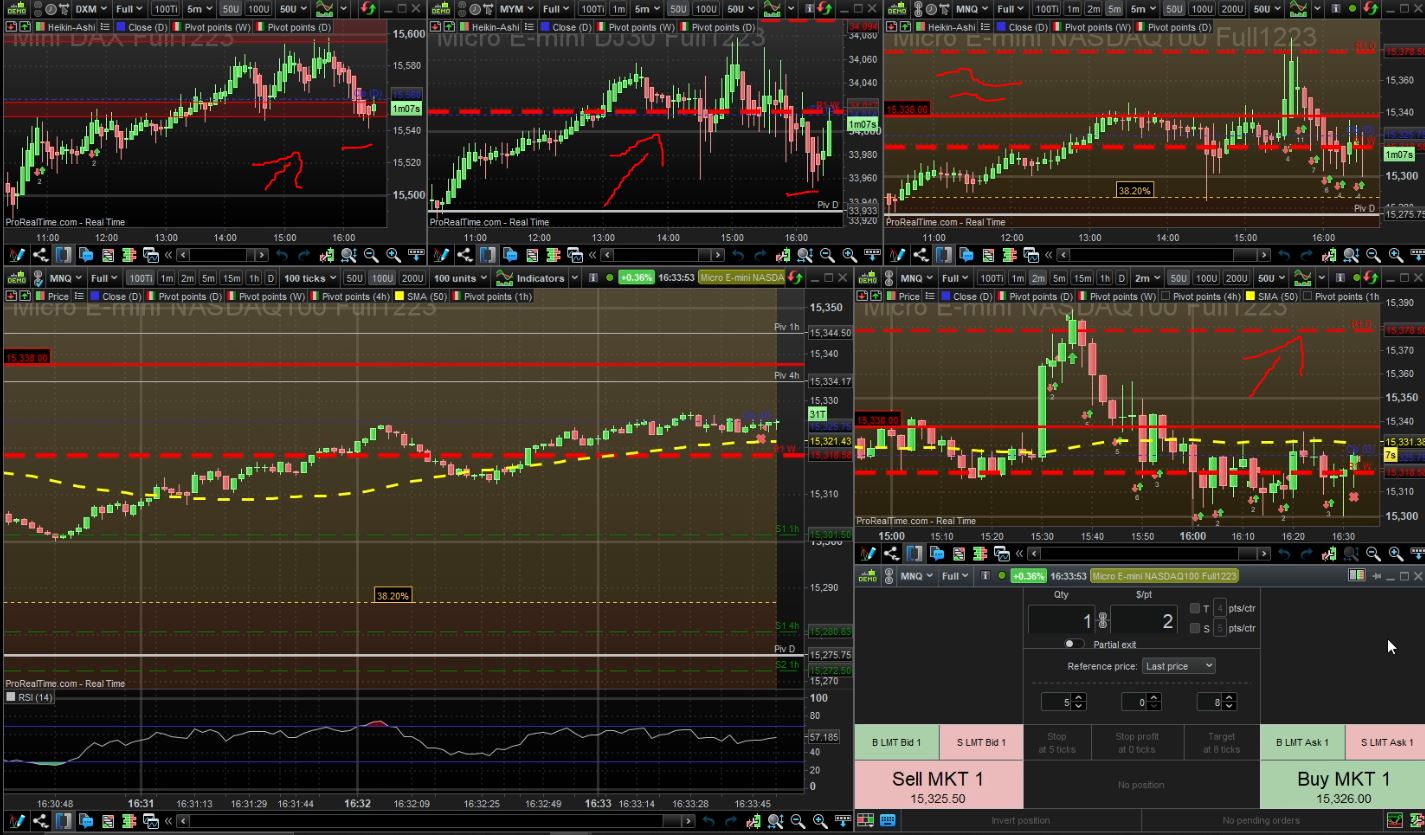The height and width of the screenshot is (835, 1425).
Task: Click the S LMT Ask 1 button
Action: coord(1386,742)
